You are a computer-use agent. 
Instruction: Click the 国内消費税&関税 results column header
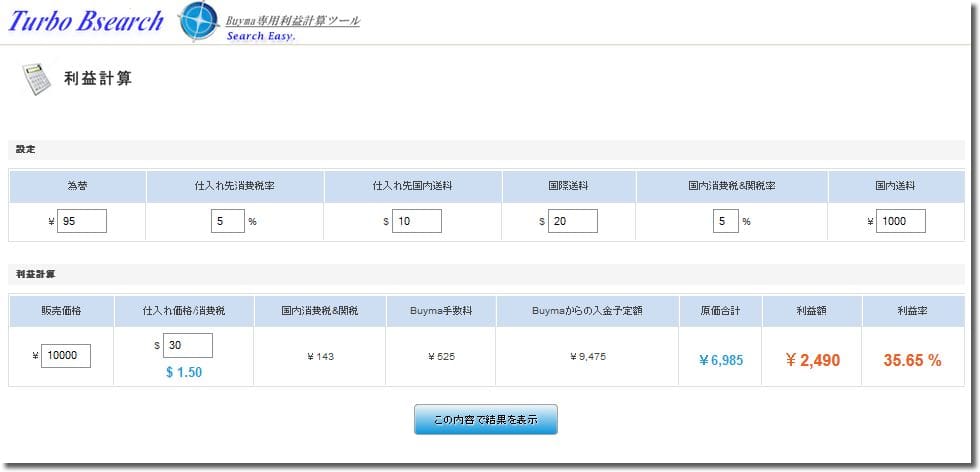320,311
